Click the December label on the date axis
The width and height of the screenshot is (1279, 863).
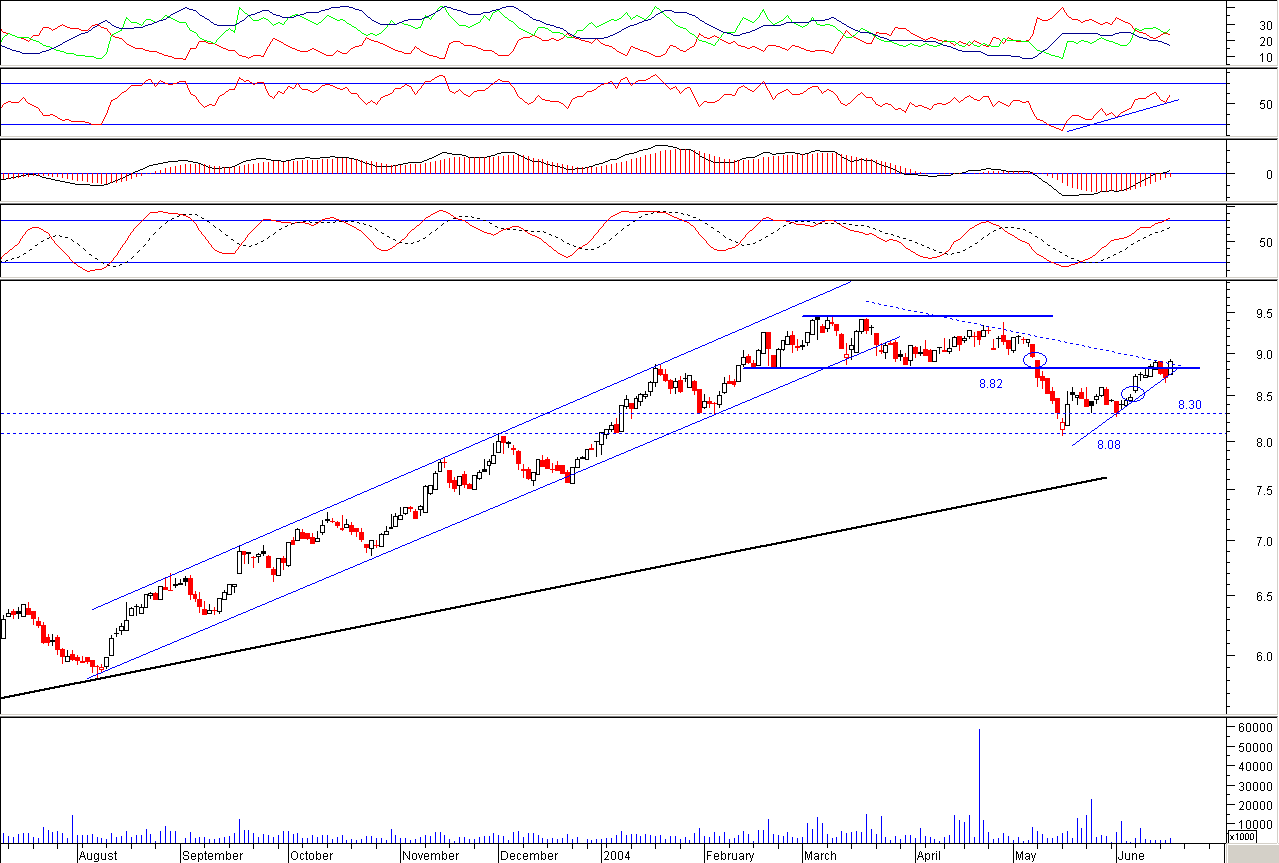click(529, 856)
